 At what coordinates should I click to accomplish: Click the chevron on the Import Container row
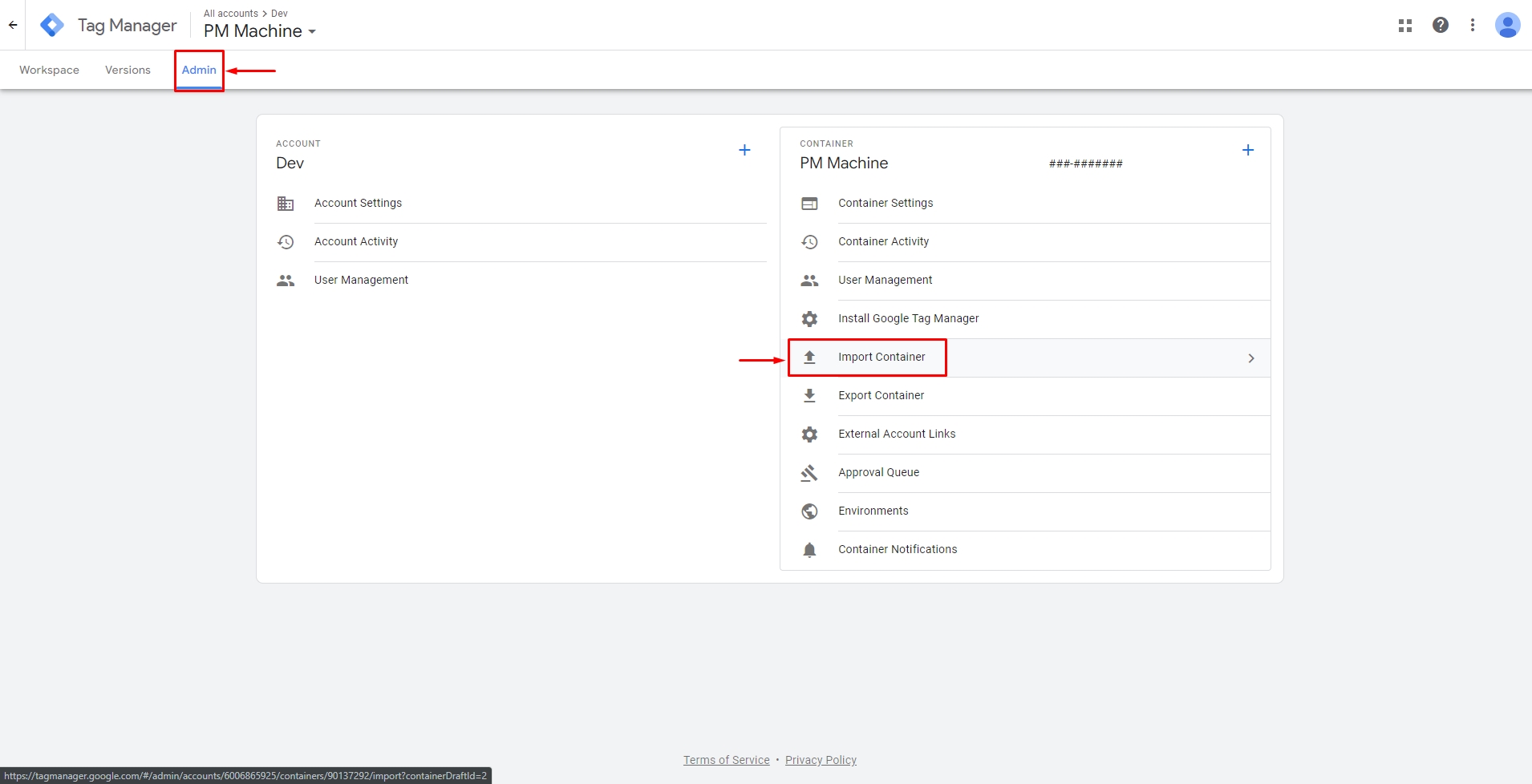coord(1251,358)
